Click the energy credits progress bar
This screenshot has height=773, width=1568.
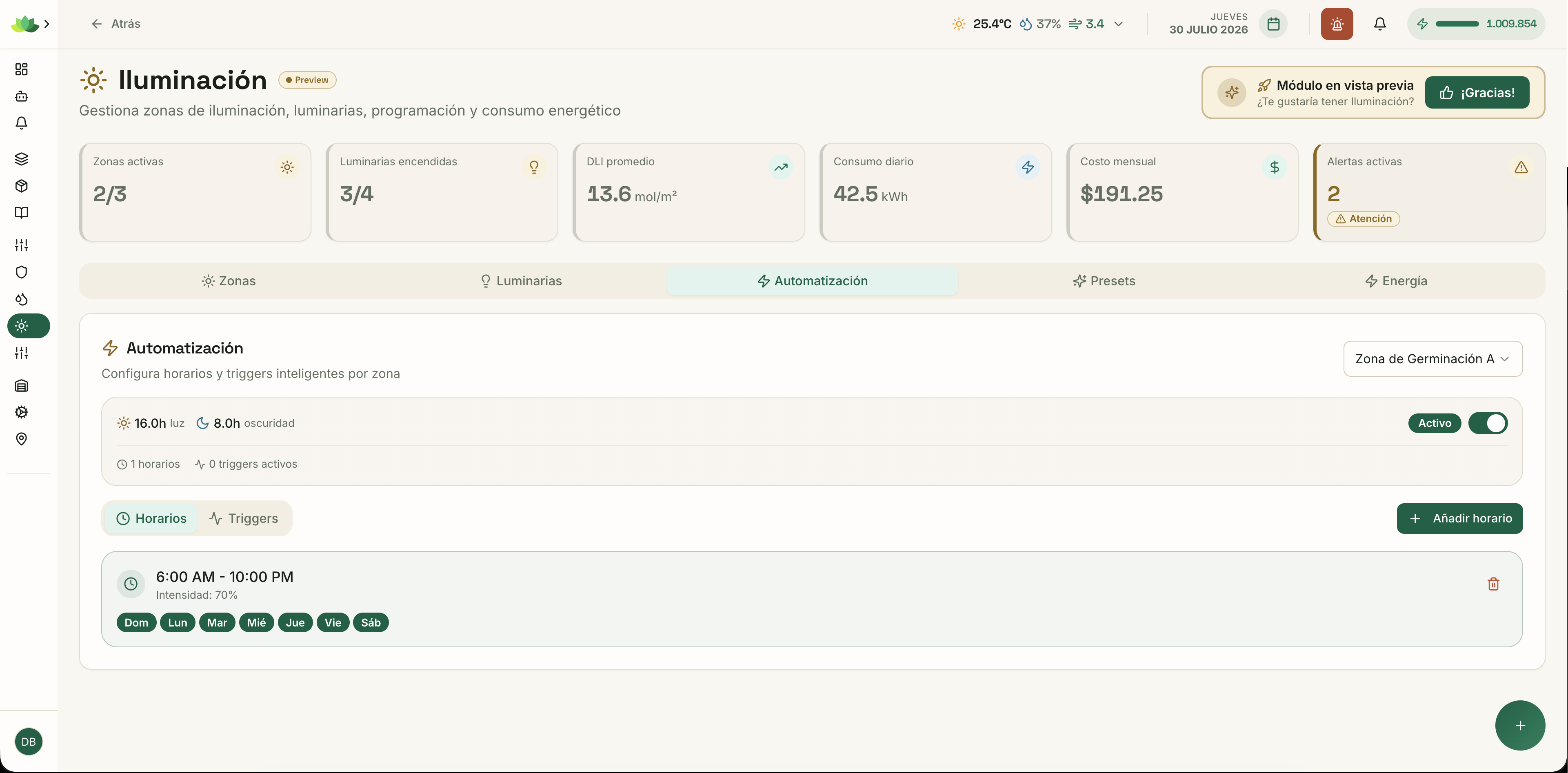1457,24
